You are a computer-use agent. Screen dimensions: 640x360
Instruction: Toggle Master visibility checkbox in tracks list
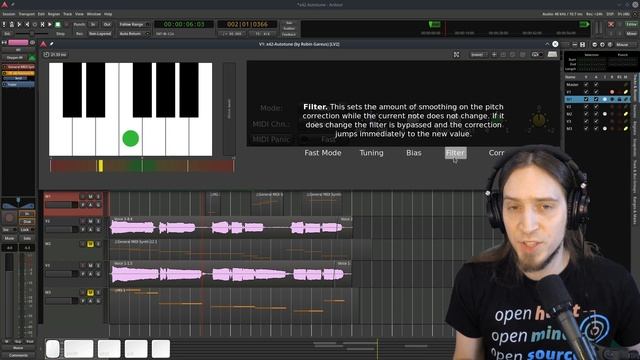tap(586, 84)
